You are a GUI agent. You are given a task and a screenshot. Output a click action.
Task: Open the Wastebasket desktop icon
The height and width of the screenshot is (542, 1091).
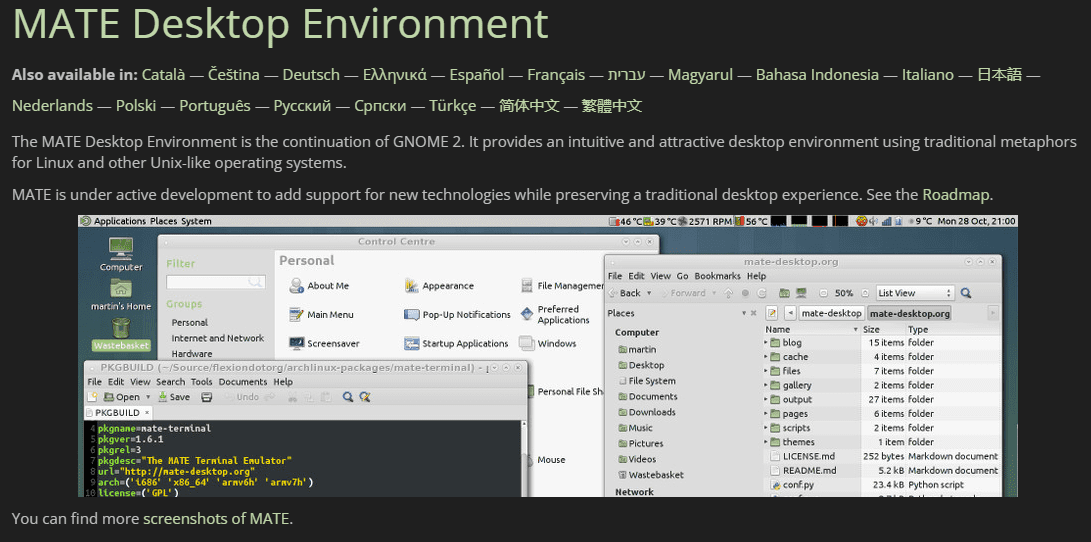(x=121, y=328)
